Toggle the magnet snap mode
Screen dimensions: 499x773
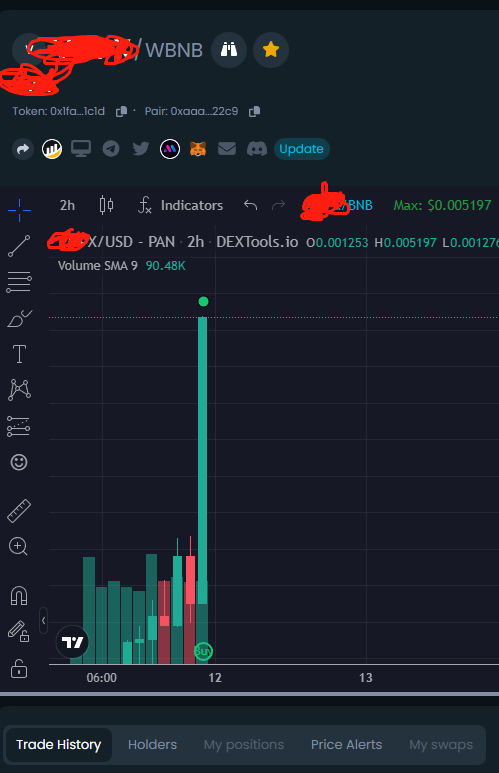[x=19, y=596]
